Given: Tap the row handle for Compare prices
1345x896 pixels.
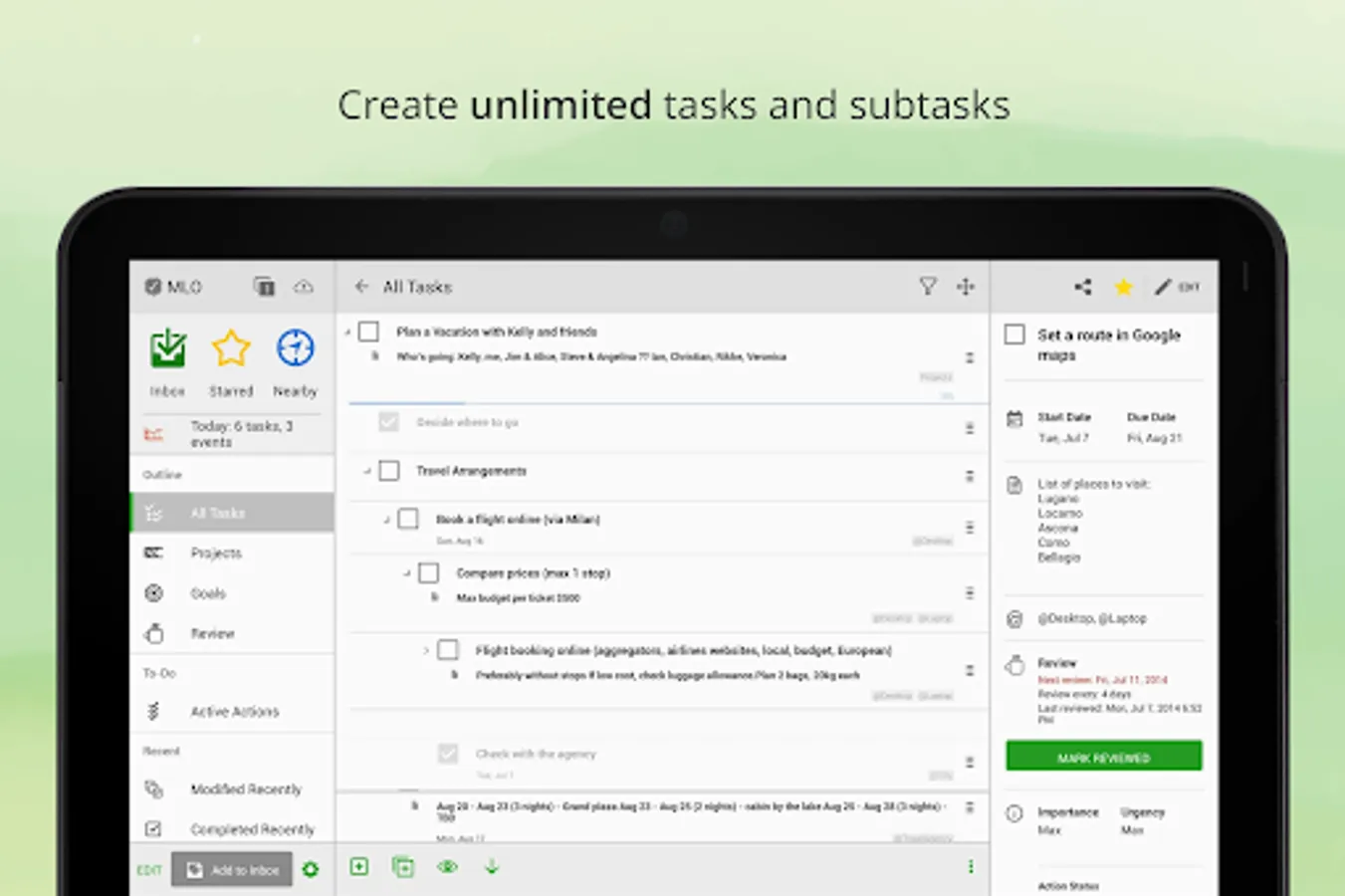Looking at the screenshot, I should tap(969, 593).
